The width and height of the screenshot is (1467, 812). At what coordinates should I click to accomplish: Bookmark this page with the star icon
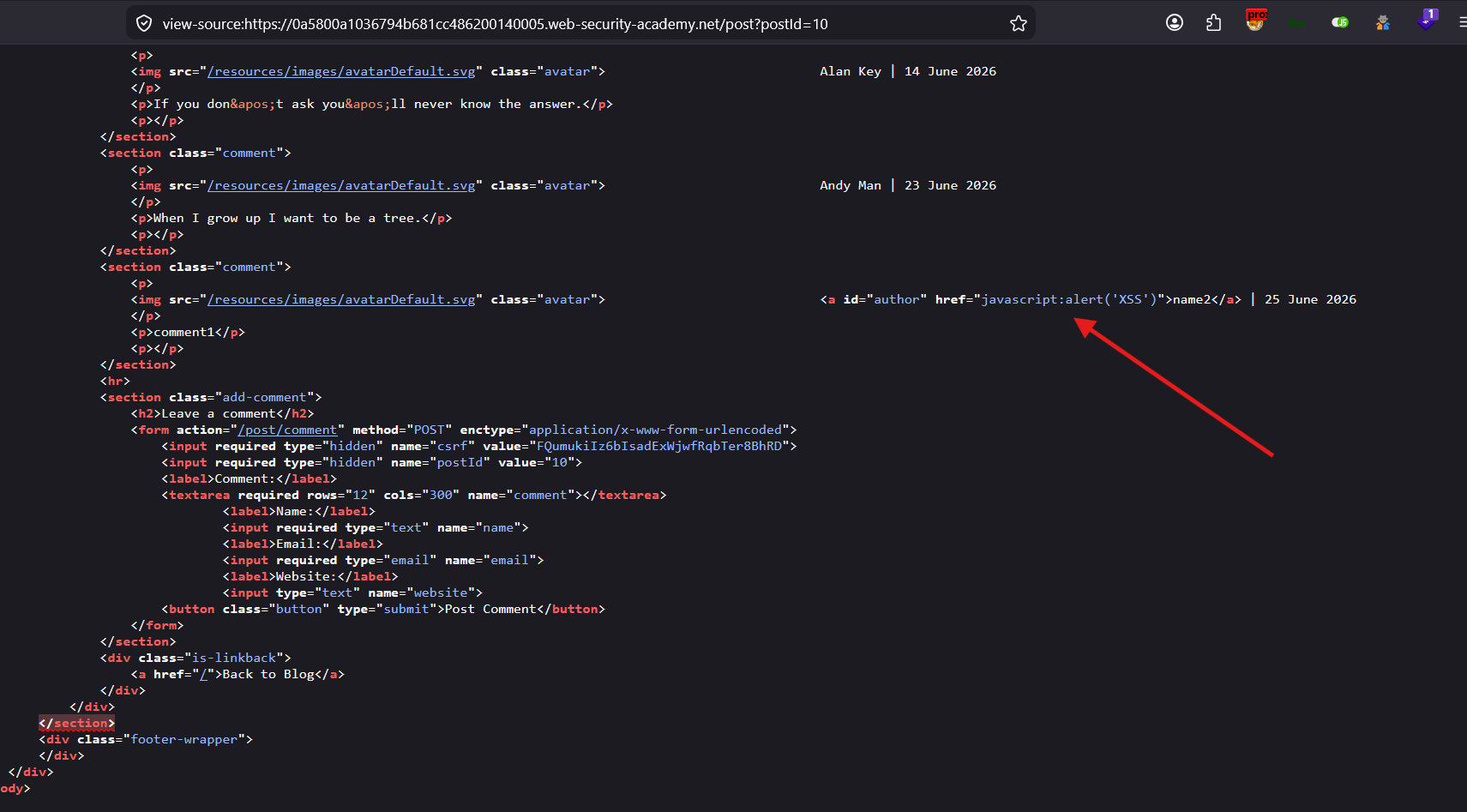[1018, 24]
